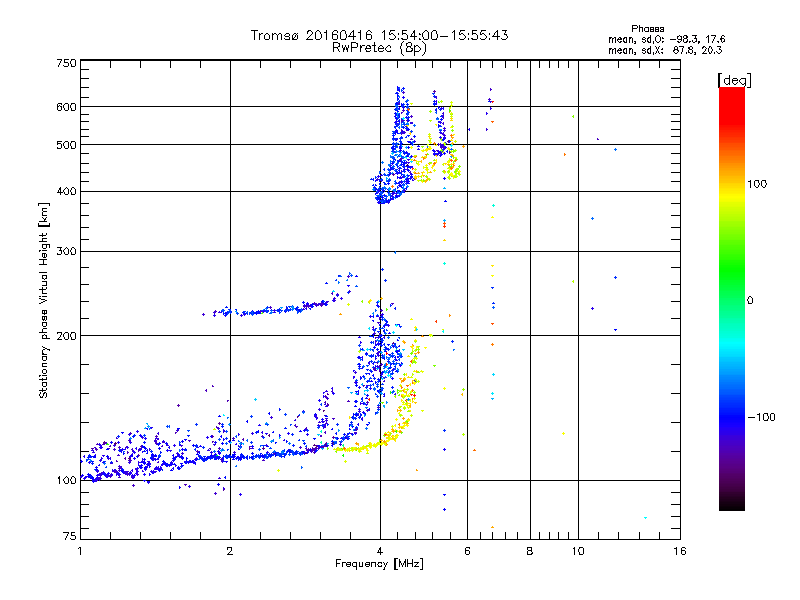Click the y-axis tick label '200'
The height and width of the screenshot is (600, 800).
point(66,336)
